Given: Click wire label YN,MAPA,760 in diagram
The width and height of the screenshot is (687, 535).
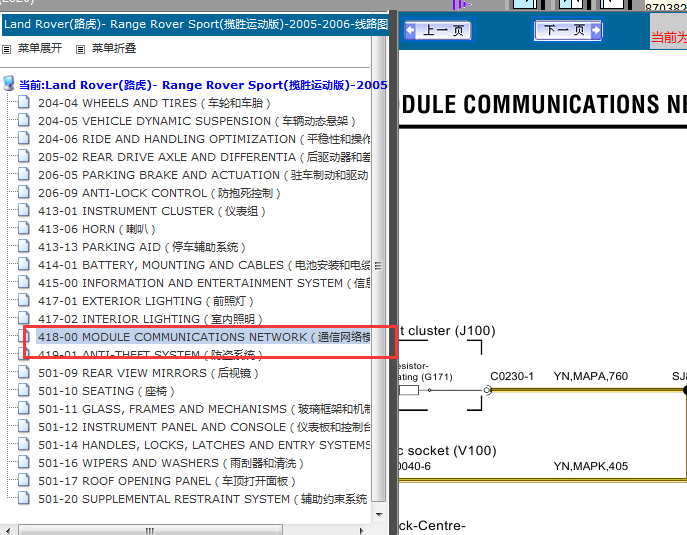Looking at the screenshot, I should (x=591, y=376).
